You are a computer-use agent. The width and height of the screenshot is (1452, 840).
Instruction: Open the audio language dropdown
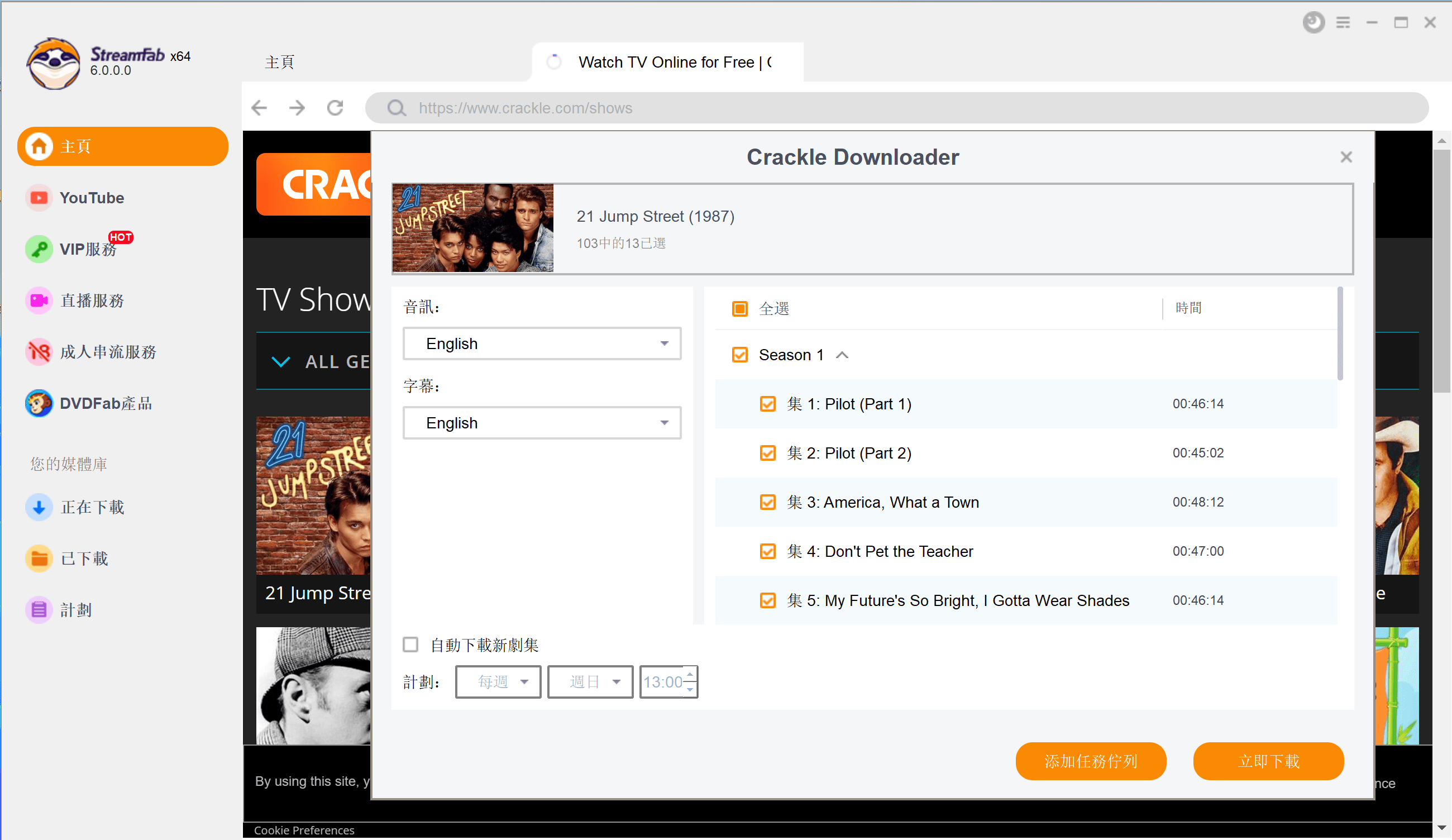[x=542, y=344]
